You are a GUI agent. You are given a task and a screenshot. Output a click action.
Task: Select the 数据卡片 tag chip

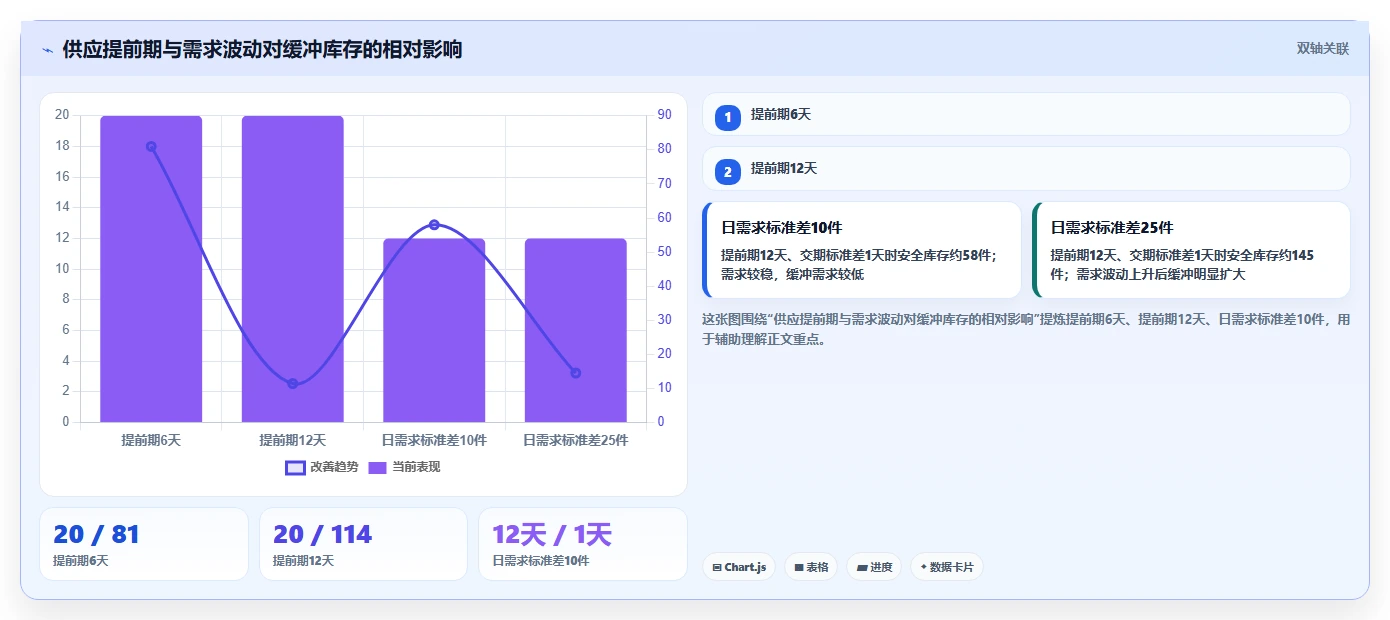(x=947, y=567)
